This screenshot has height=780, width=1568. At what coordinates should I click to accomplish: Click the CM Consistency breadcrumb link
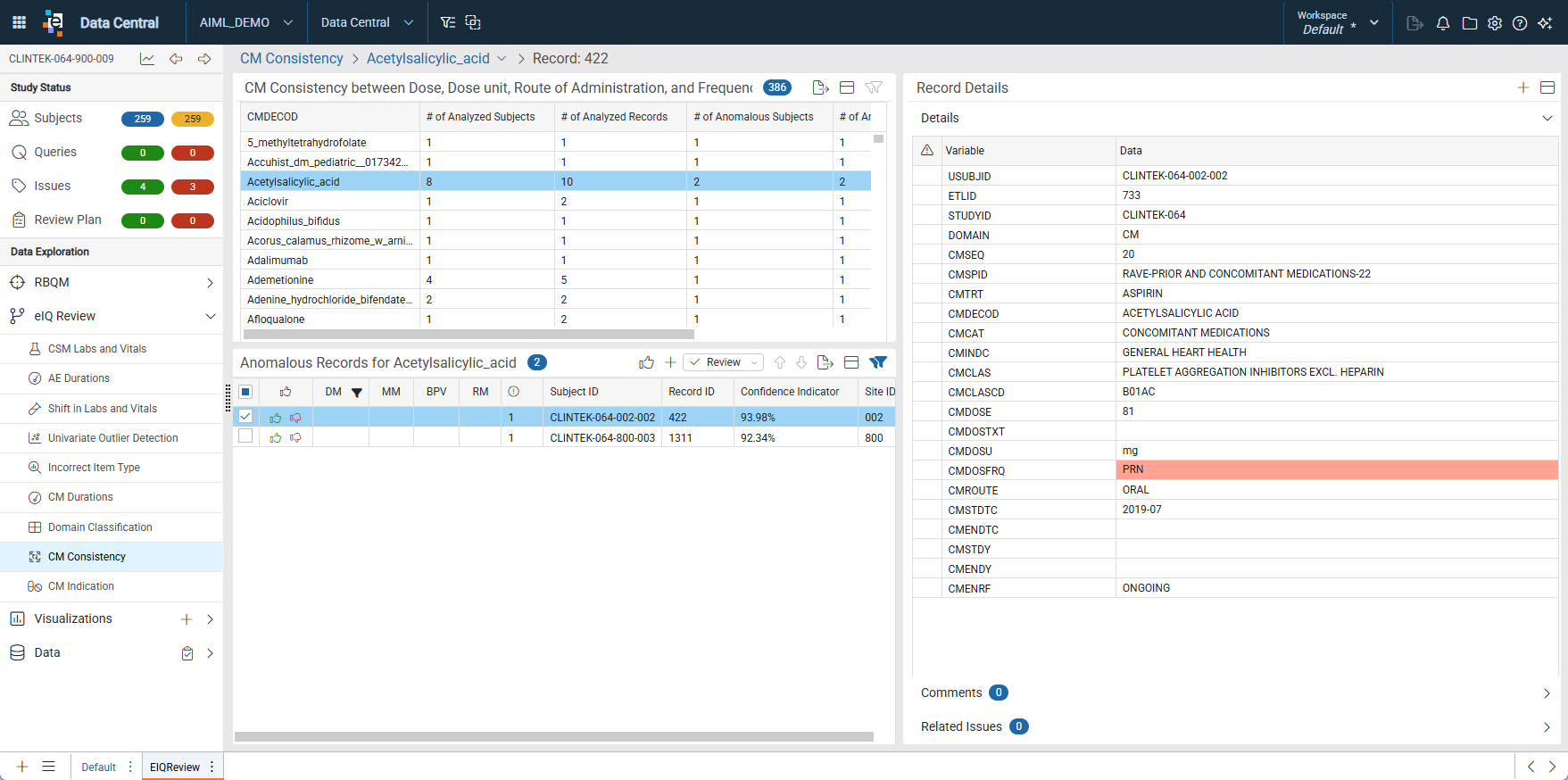pos(292,58)
